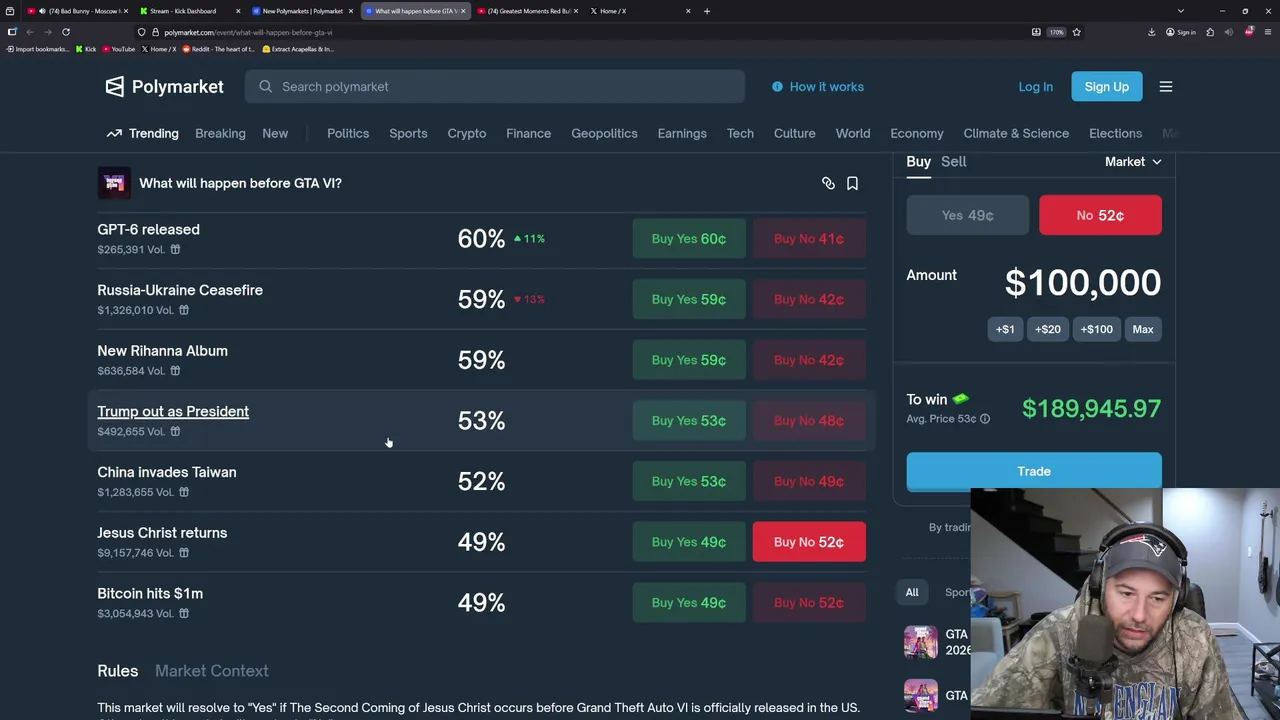Click the gift icon beside Jesus Christ returns volume

tap(184, 552)
